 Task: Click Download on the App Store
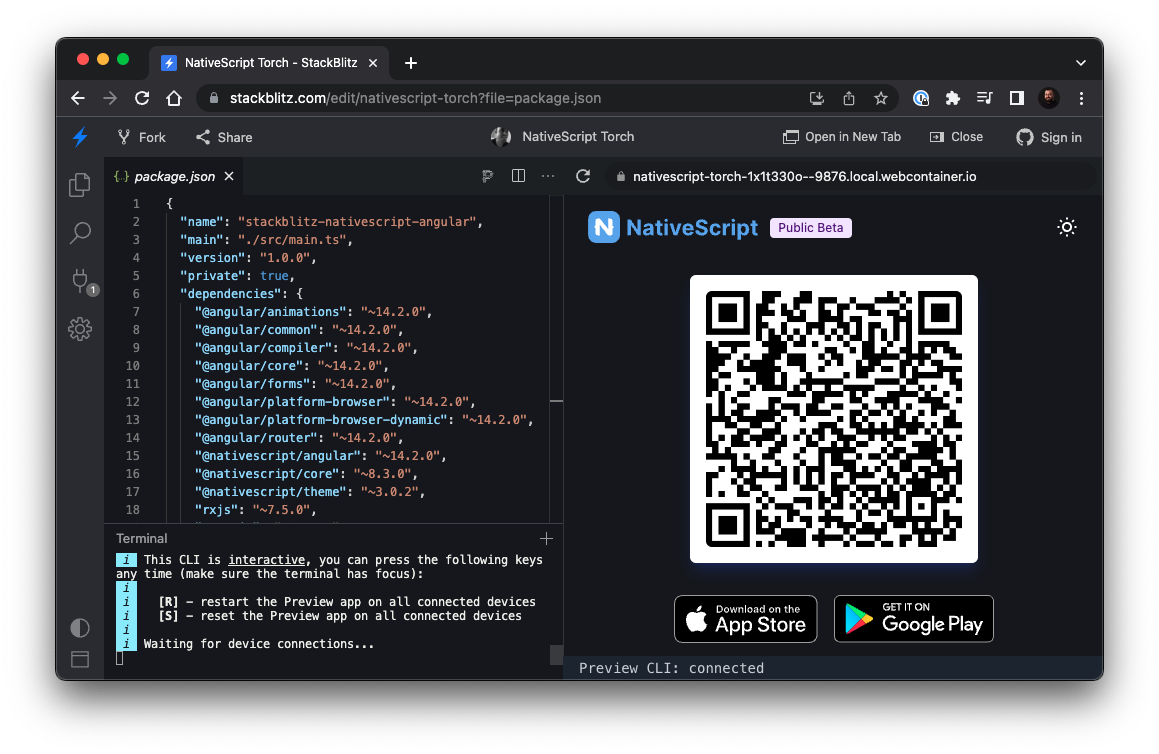tap(745, 619)
